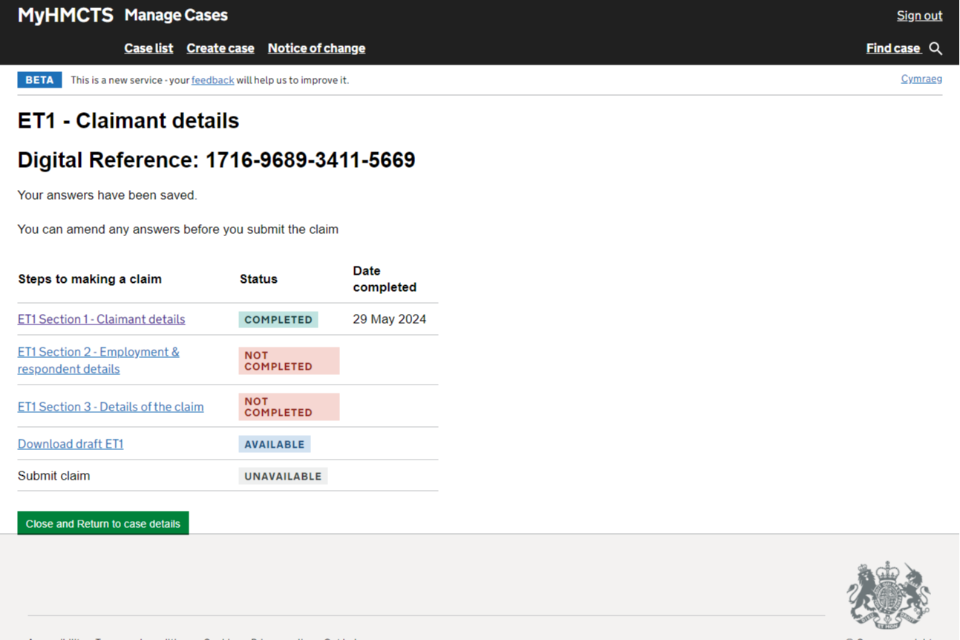Click the BETA tag in the banner
Viewport: 960px width, 640px height.
tap(39, 80)
